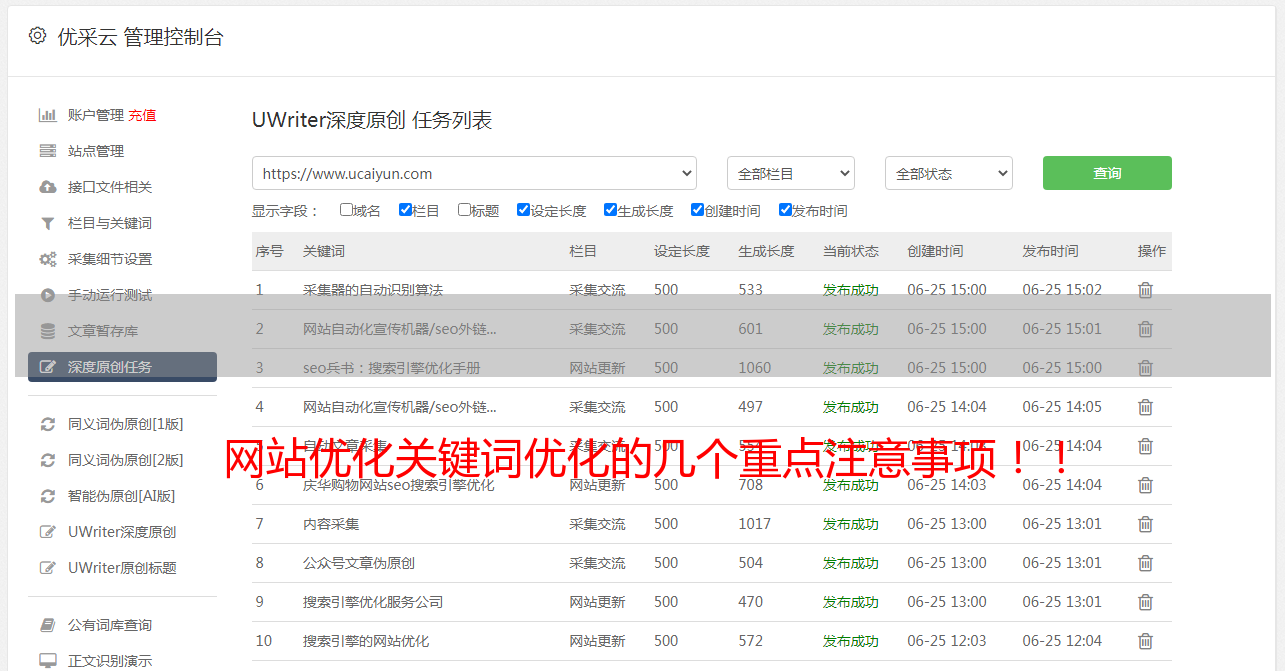Open 账户管理 bar chart icon
Image resolution: width=1285 pixels, height=671 pixels.
(x=47, y=115)
